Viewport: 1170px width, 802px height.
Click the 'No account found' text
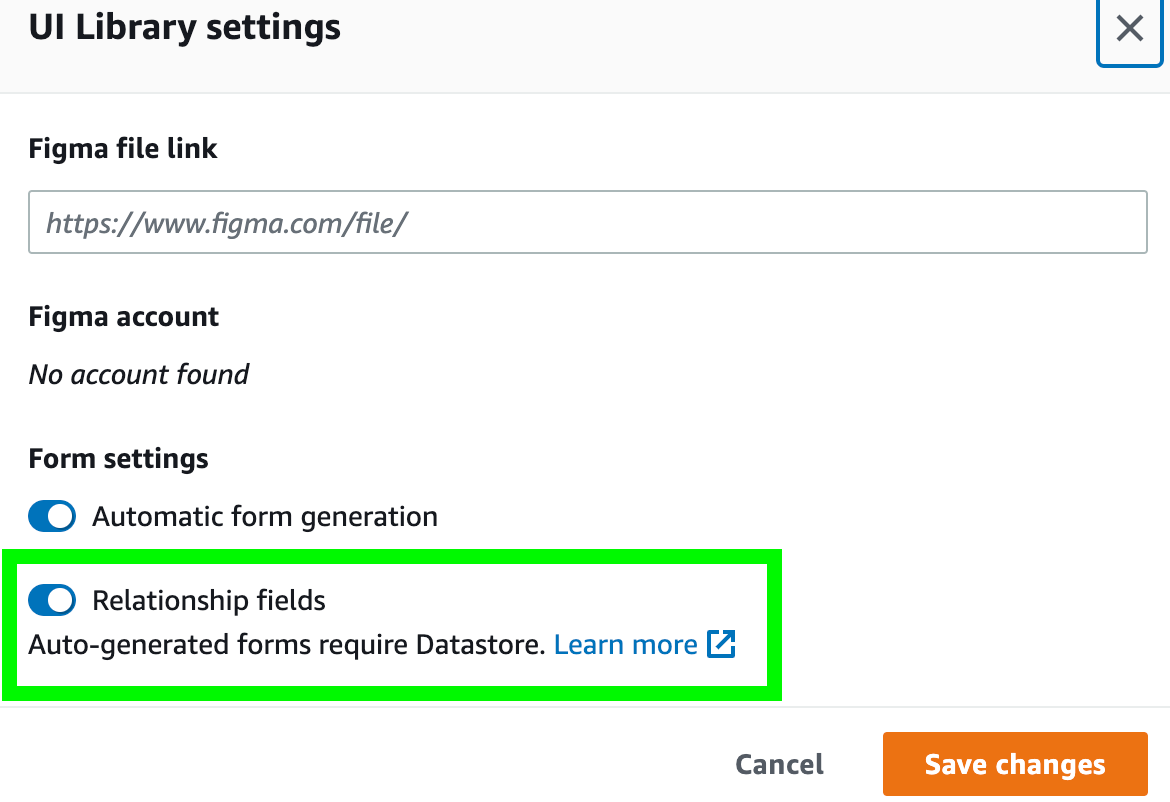(139, 374)
